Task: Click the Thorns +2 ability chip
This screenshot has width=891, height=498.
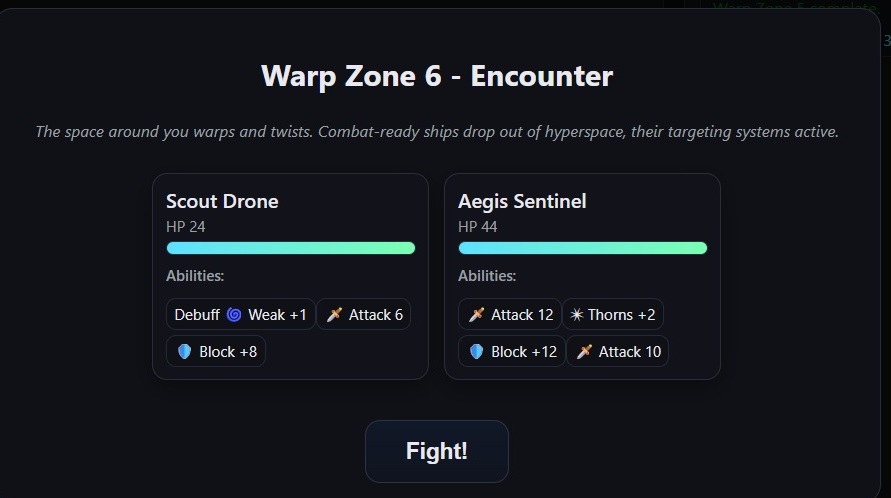Action: pos(613,315)
